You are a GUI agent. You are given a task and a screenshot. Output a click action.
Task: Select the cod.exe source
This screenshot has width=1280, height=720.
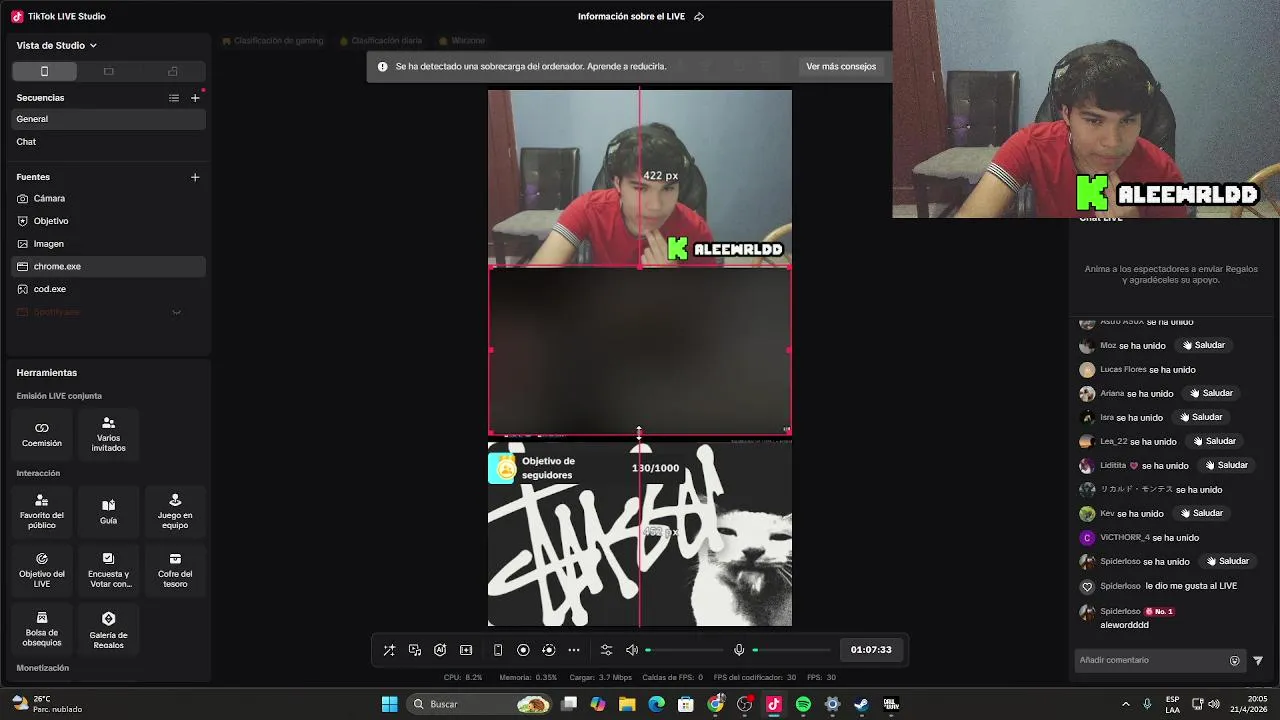coord(108,289)
